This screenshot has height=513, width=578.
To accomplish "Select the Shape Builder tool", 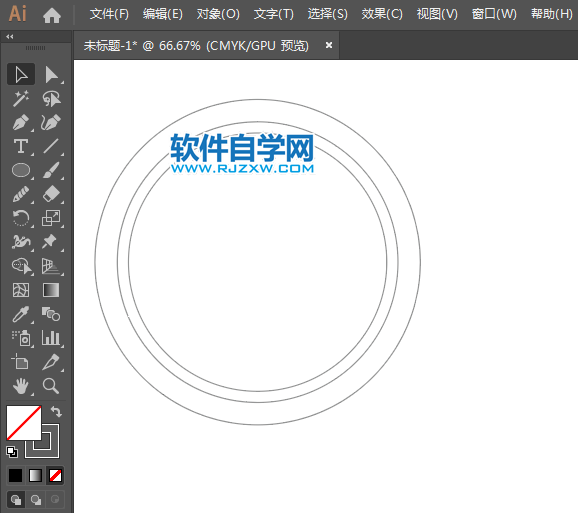I will 21,266.
